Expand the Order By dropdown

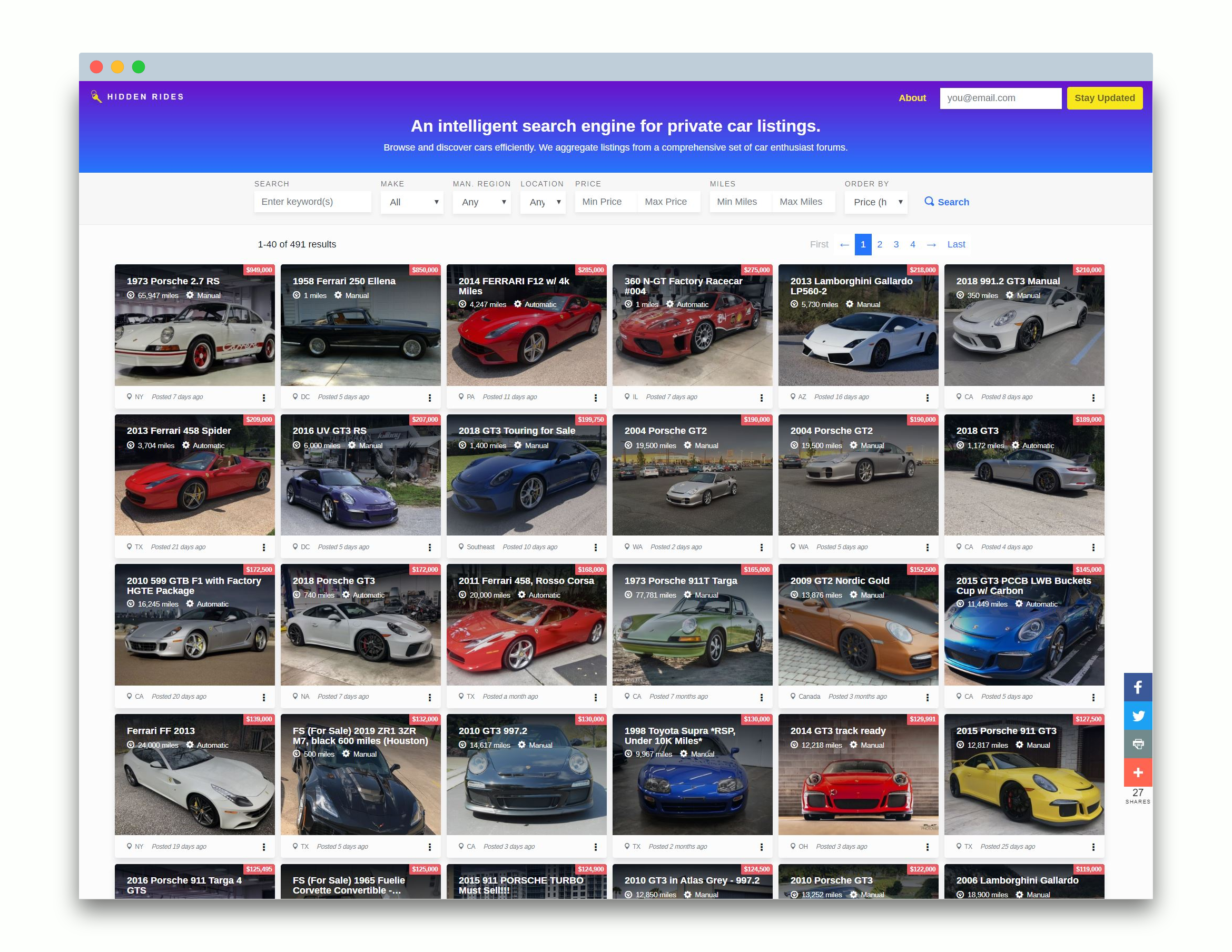point(876,202)
